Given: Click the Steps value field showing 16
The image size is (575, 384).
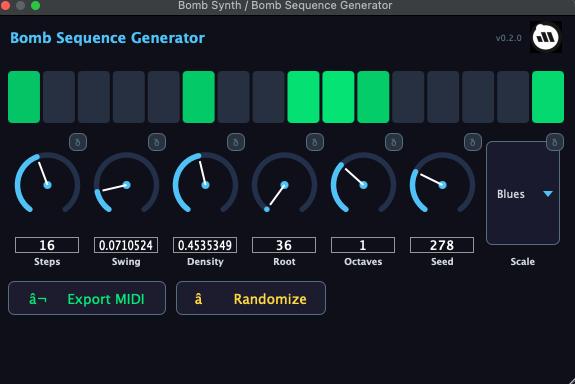Looking at the screenshot, I should (x=47, y=245).
